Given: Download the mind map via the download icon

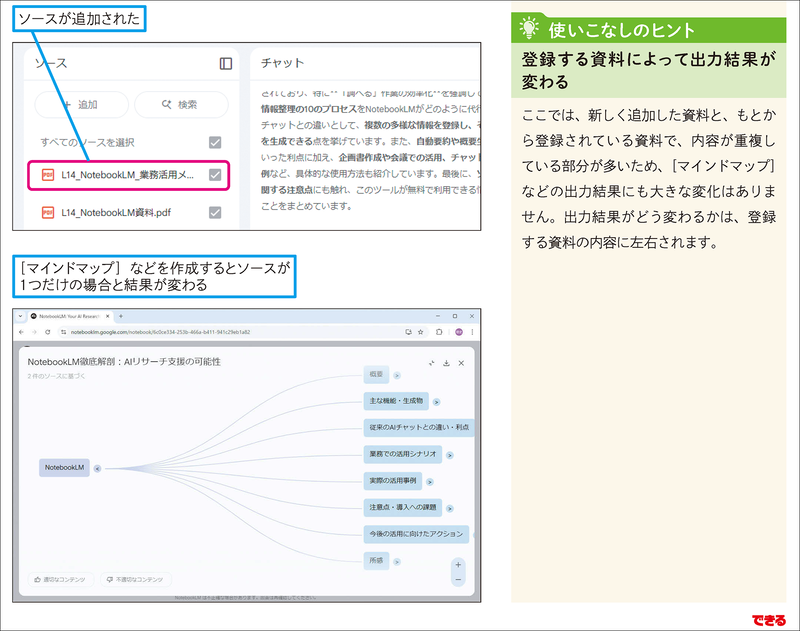Looking at the screenshot, I should click(446, 363).
